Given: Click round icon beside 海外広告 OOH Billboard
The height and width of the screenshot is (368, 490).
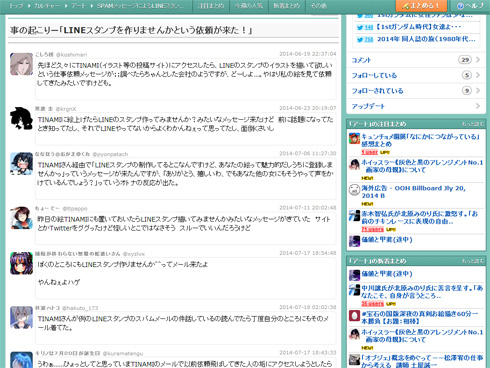Looking at the screenshot, I should point(354,190).
